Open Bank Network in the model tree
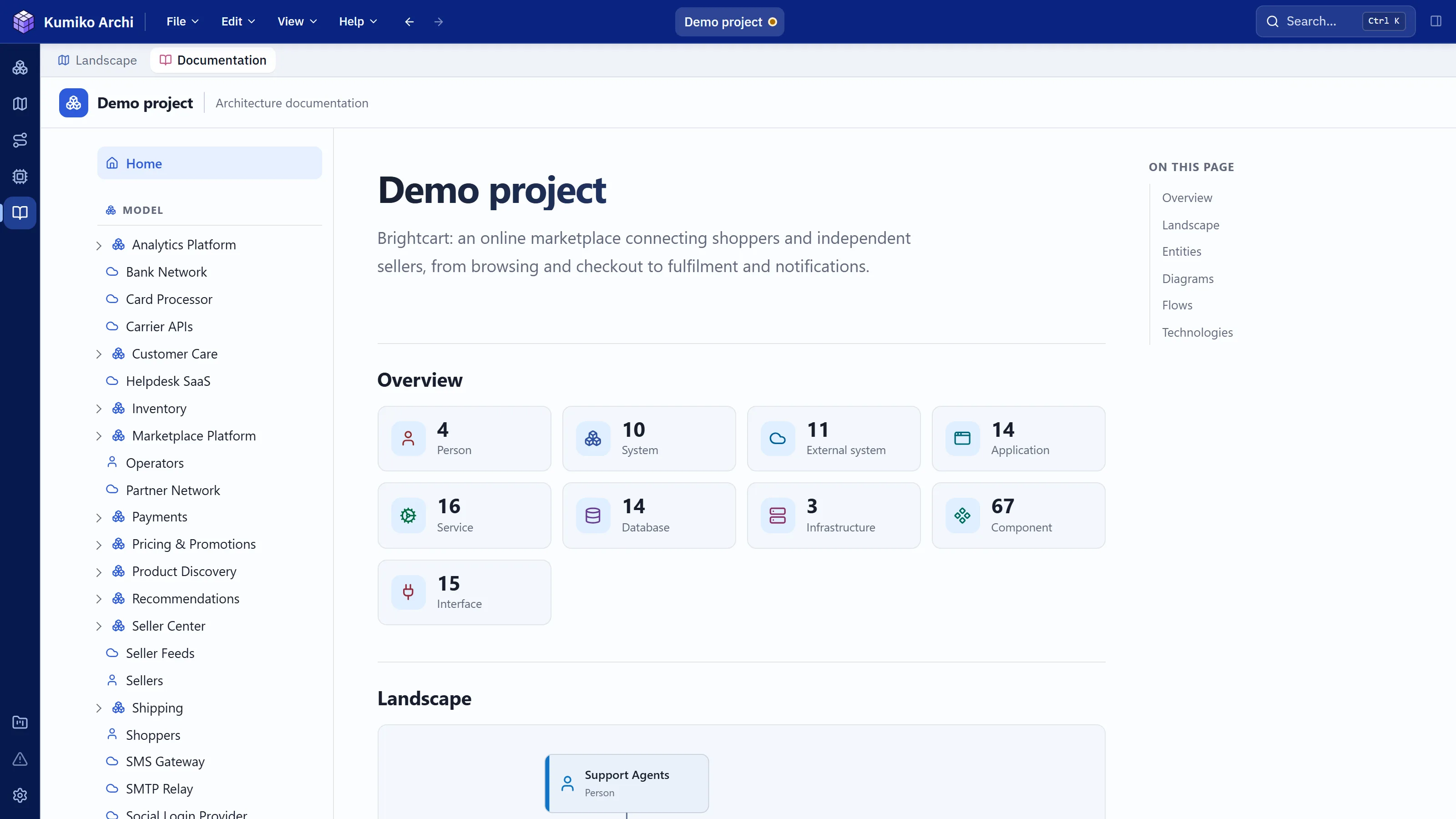 [x=166, y=272]
